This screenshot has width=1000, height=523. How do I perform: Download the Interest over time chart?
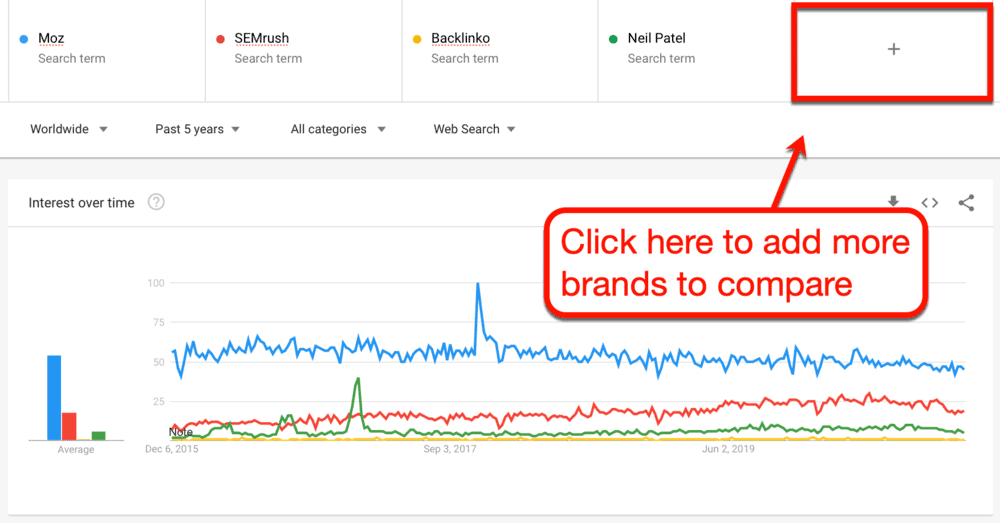(x=893, y=202)
